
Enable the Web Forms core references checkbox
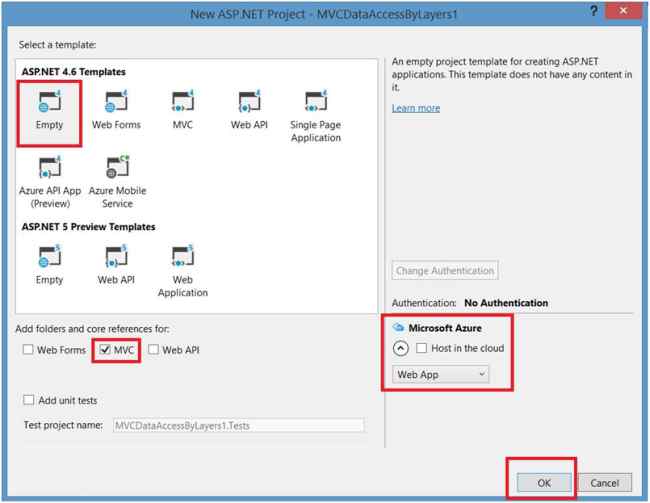(28, 350)
